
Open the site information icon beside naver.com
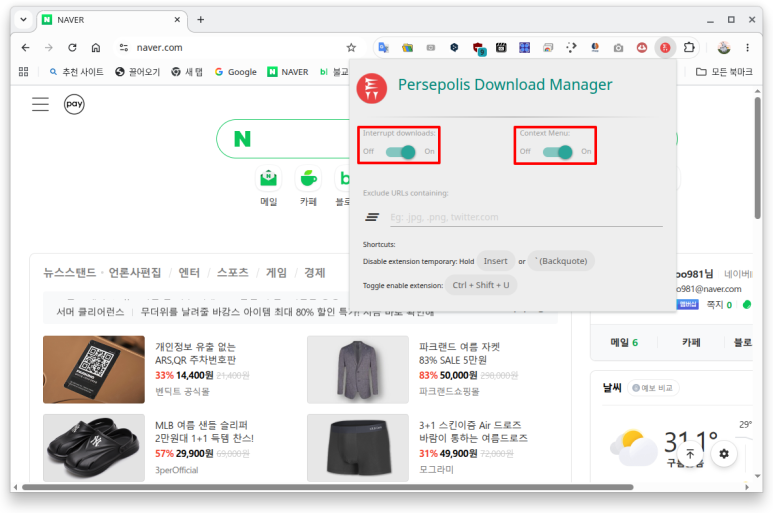pos(124,48)
